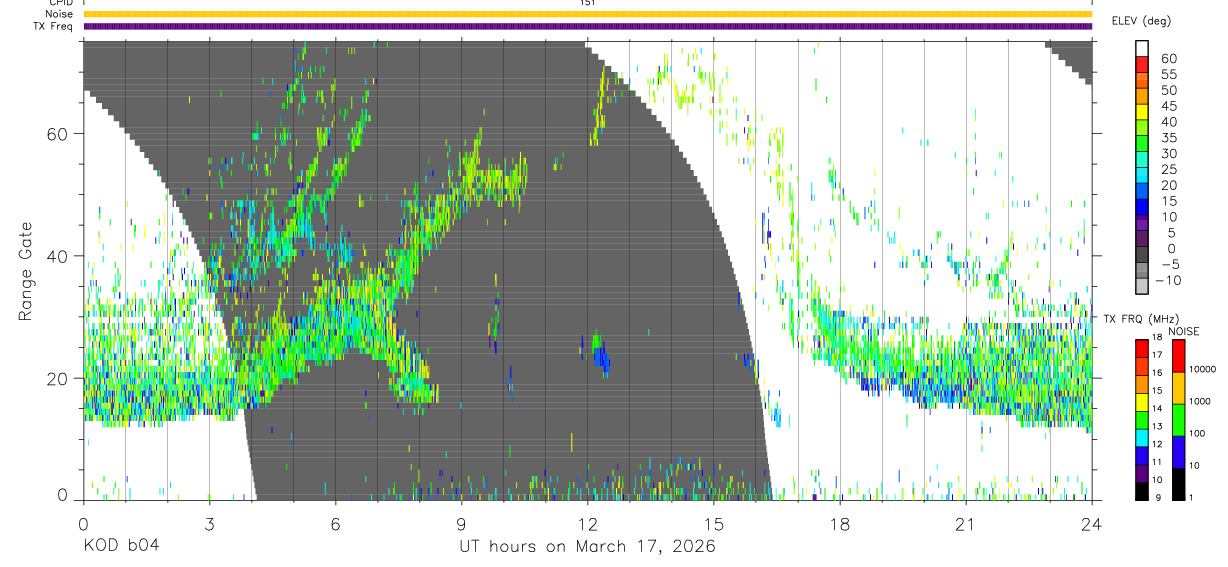Image resolution: width=1228 pixels, height=567 pixels.
Task: Click the orange Noise bar at top
Action: click(587, 14)
